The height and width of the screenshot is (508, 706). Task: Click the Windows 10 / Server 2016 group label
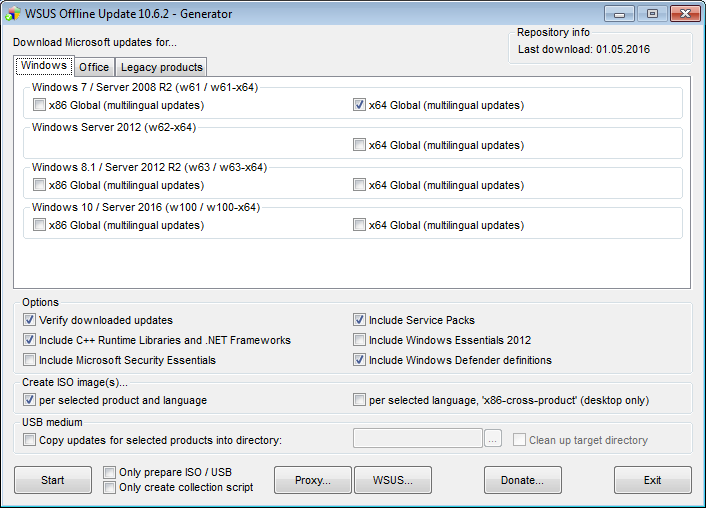click(x=146, y=207)
